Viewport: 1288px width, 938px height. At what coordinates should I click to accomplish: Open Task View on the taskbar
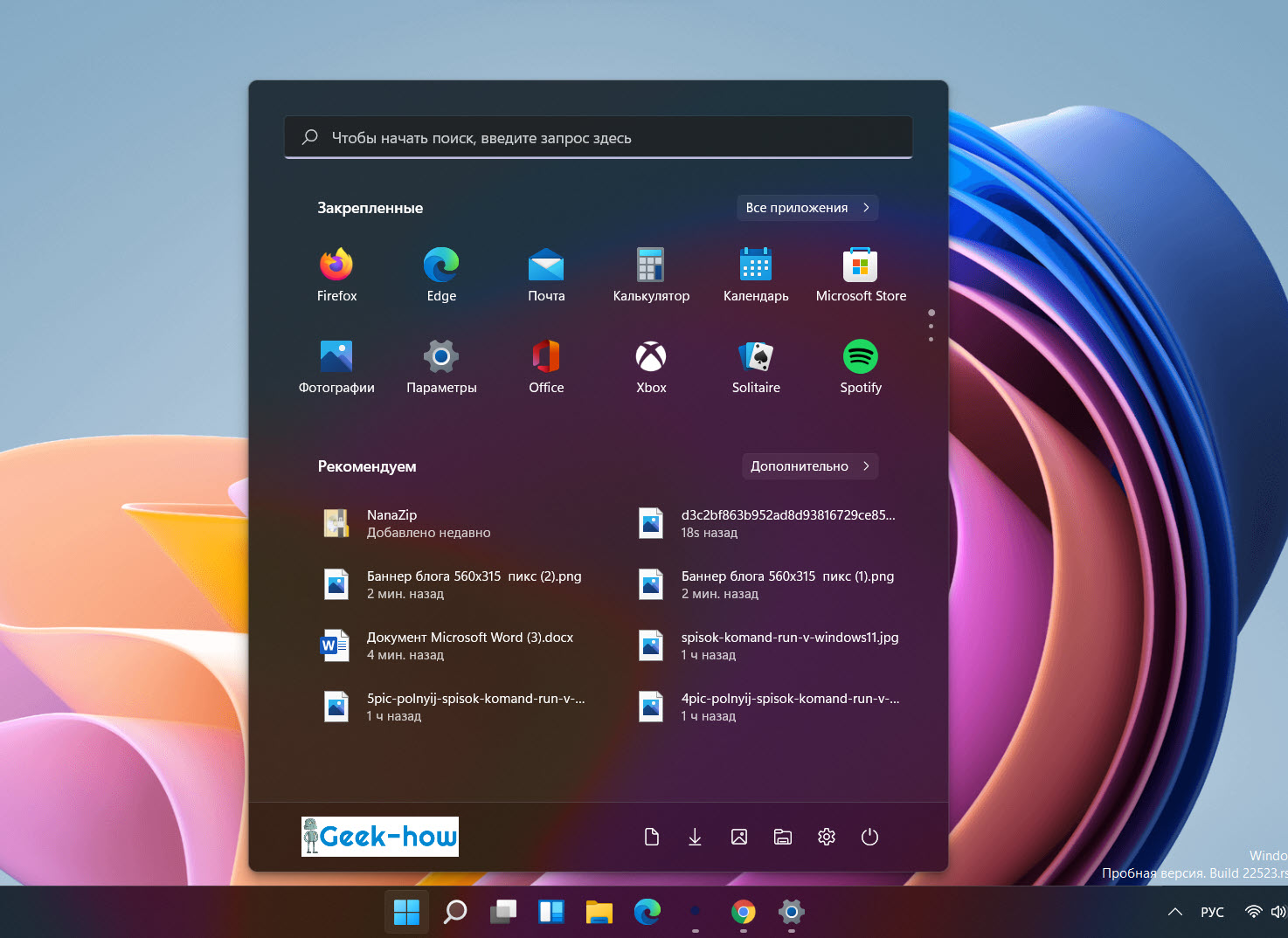503,912
